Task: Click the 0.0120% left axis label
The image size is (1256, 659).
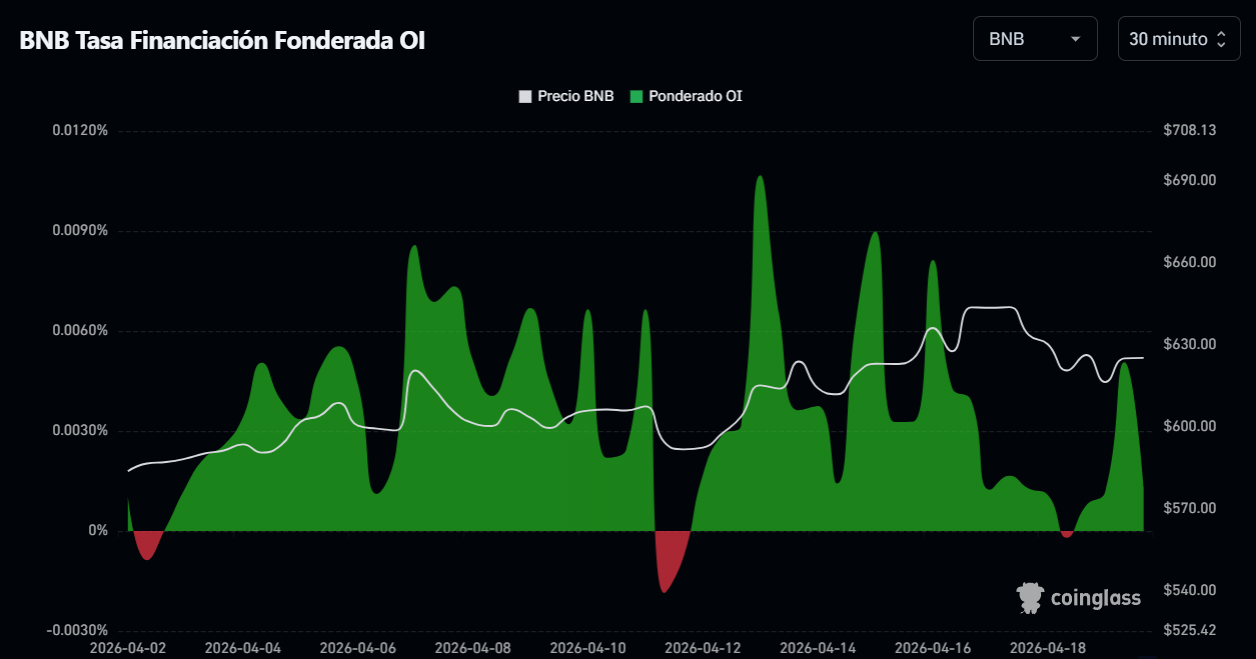Action: pyautogui.click(x=81, y=131)
